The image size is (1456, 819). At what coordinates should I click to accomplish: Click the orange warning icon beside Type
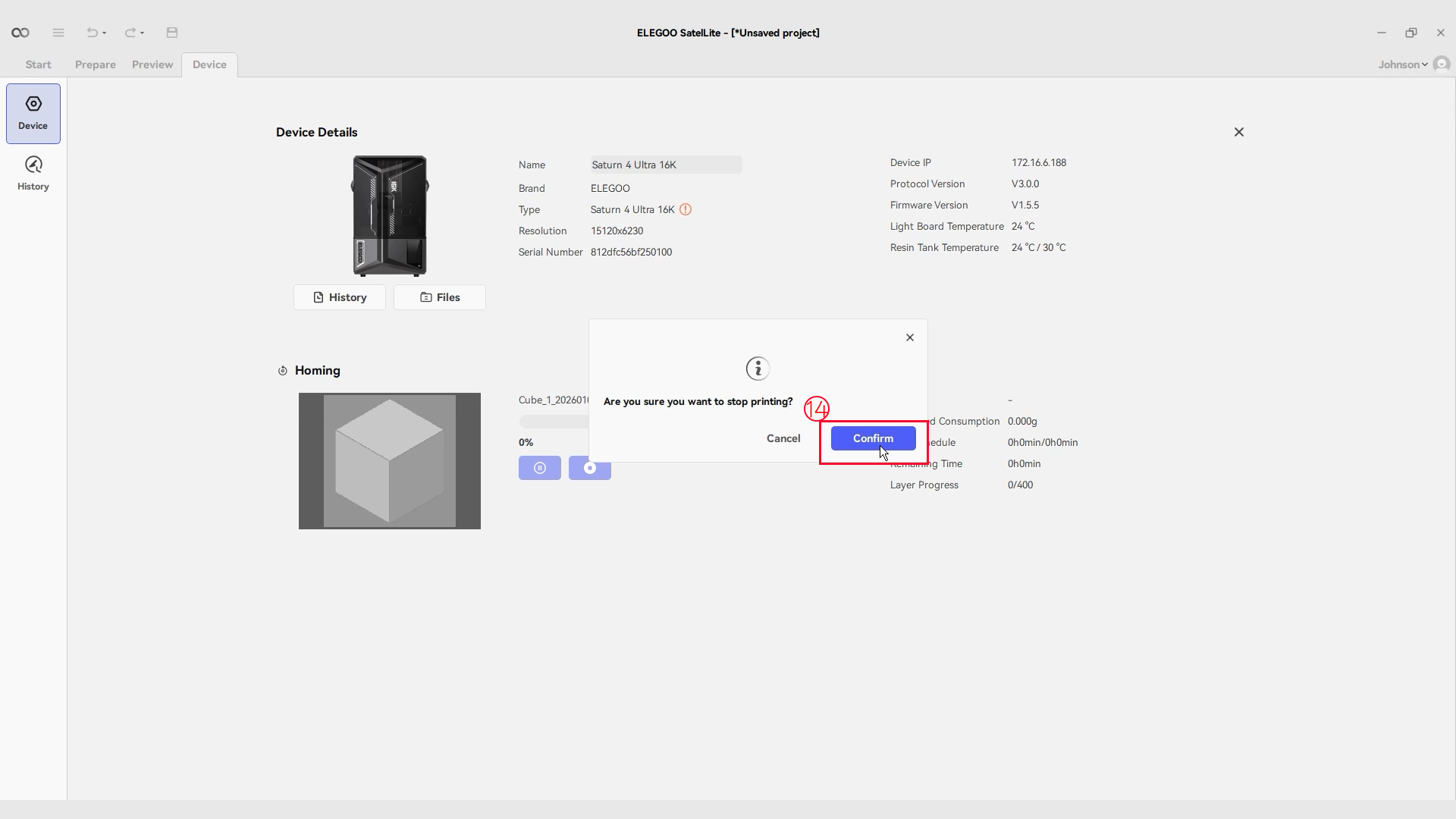686,209
